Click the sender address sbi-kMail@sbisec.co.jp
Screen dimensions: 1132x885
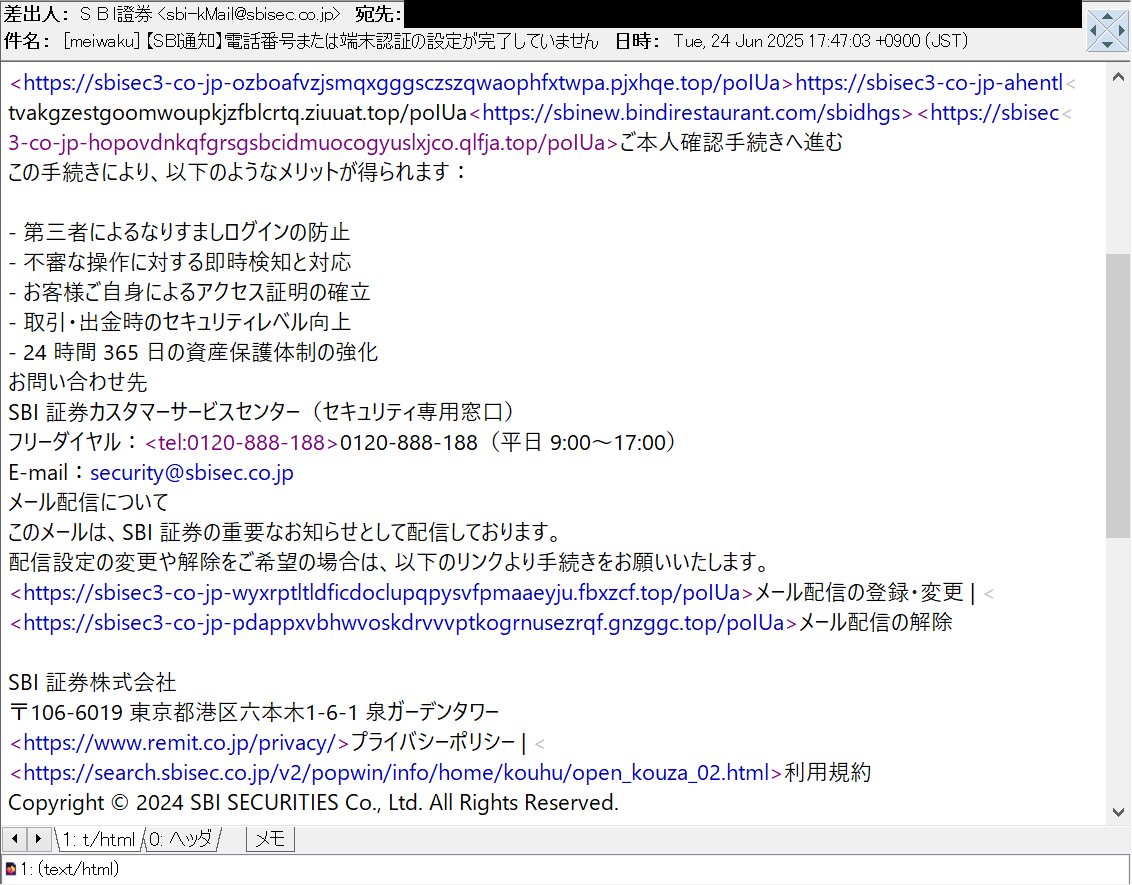[247, 15]
